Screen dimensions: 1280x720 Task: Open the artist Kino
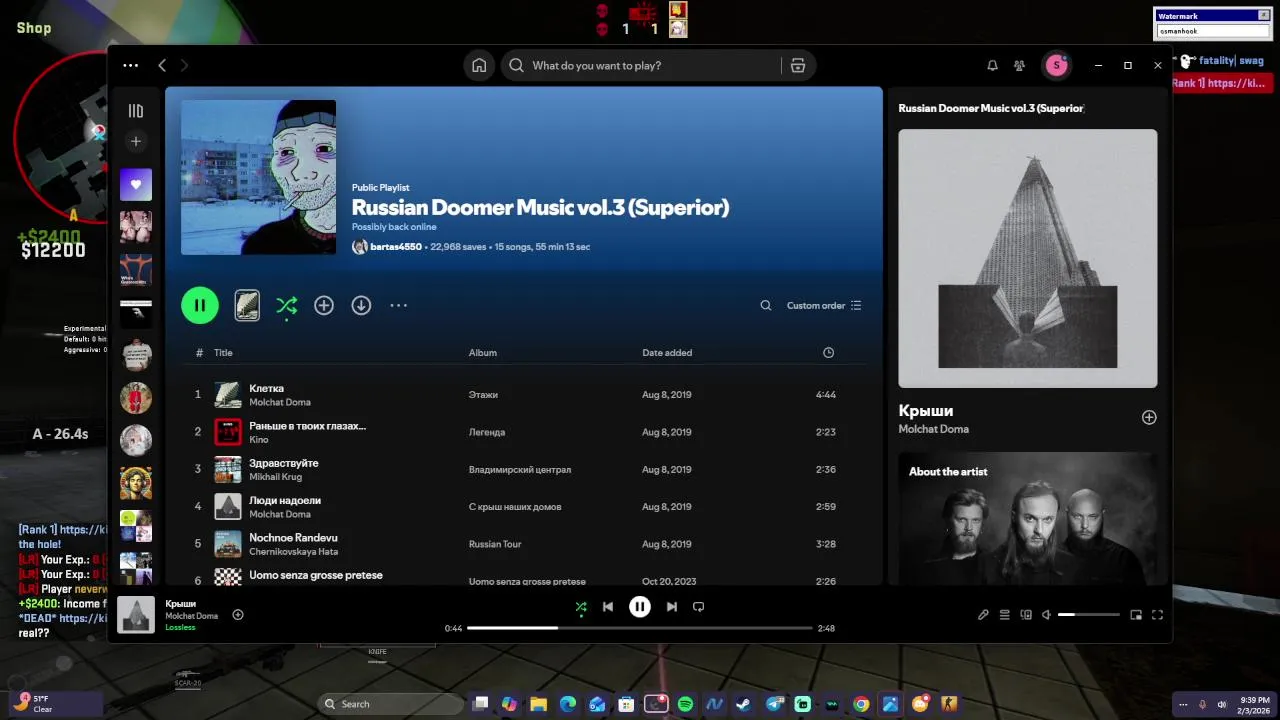coord(259,439)
